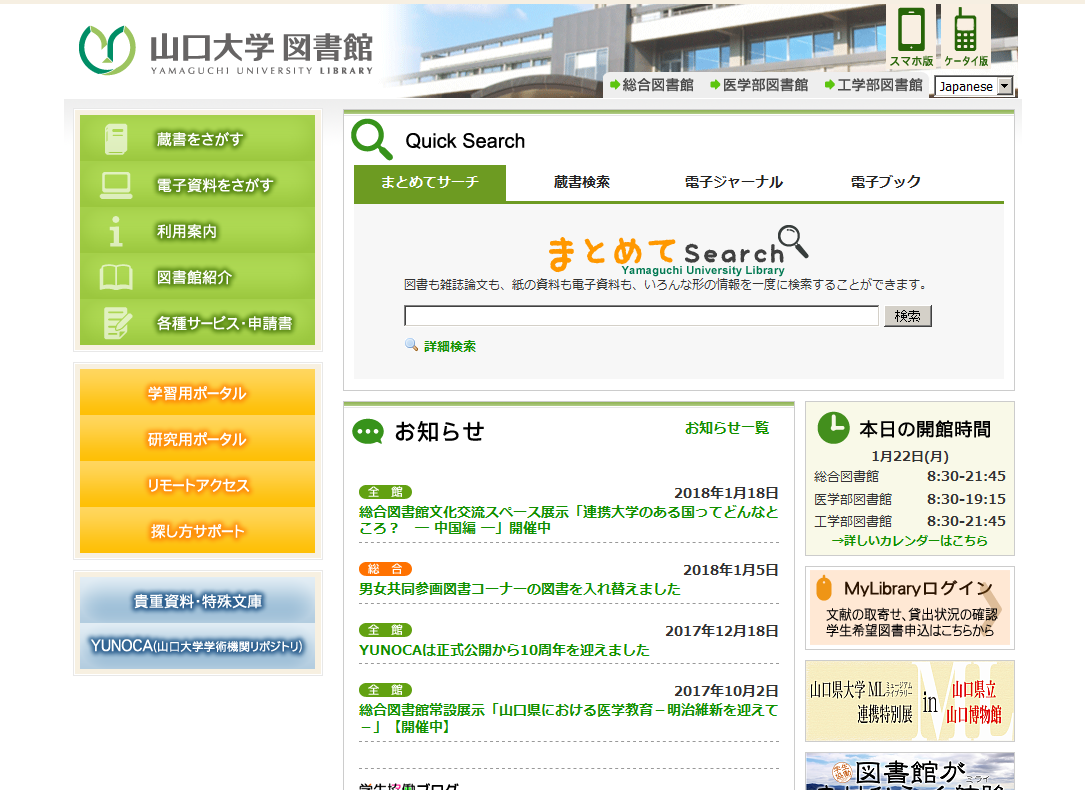The image size is (1085, 790).
Task: Open the スマホ版 smartphone version icon
Action: (911, 35)
